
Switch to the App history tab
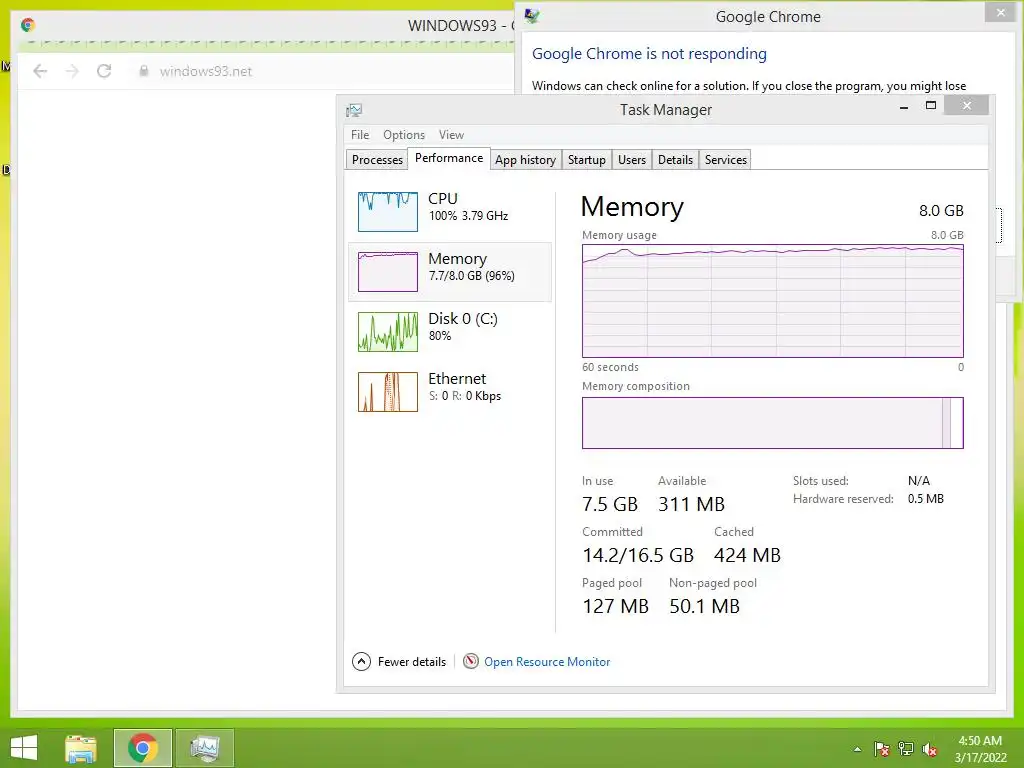point(525,160)
